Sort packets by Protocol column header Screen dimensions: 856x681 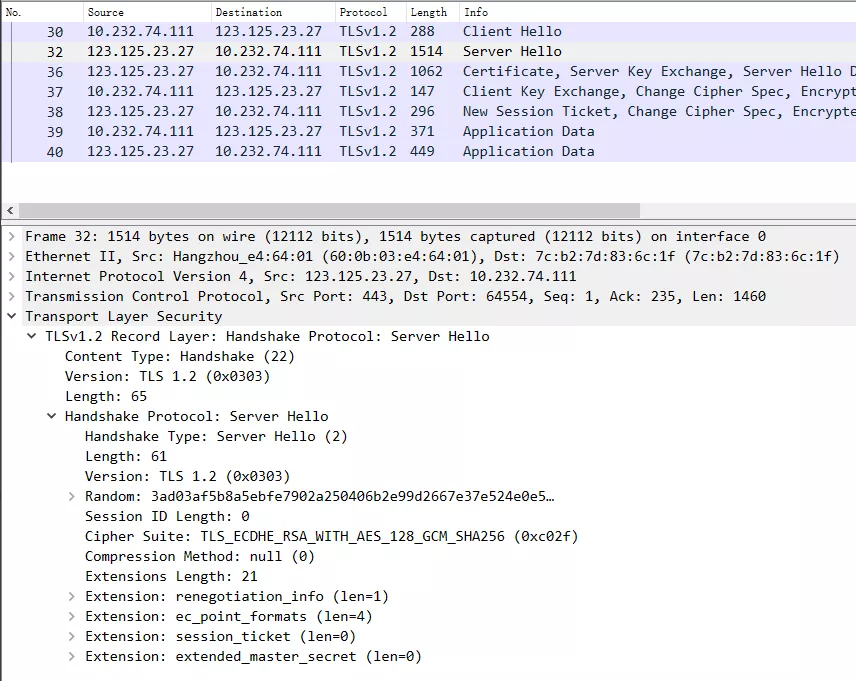(x=371, y=12)
